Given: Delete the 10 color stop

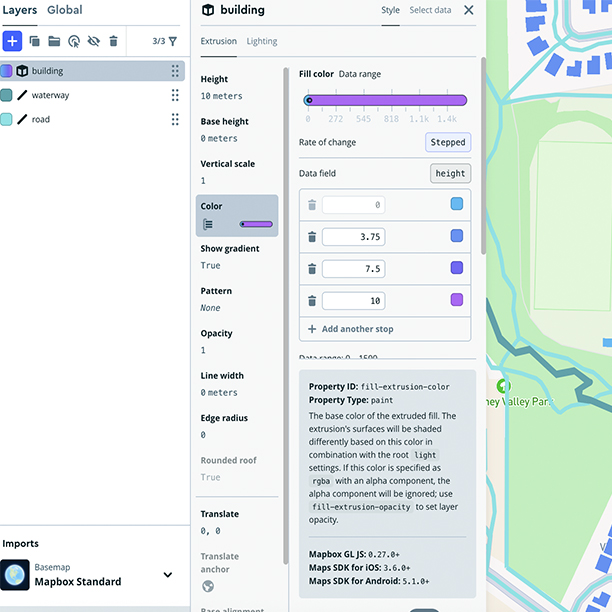Looking at the screenshot, I should pos(312,301).
